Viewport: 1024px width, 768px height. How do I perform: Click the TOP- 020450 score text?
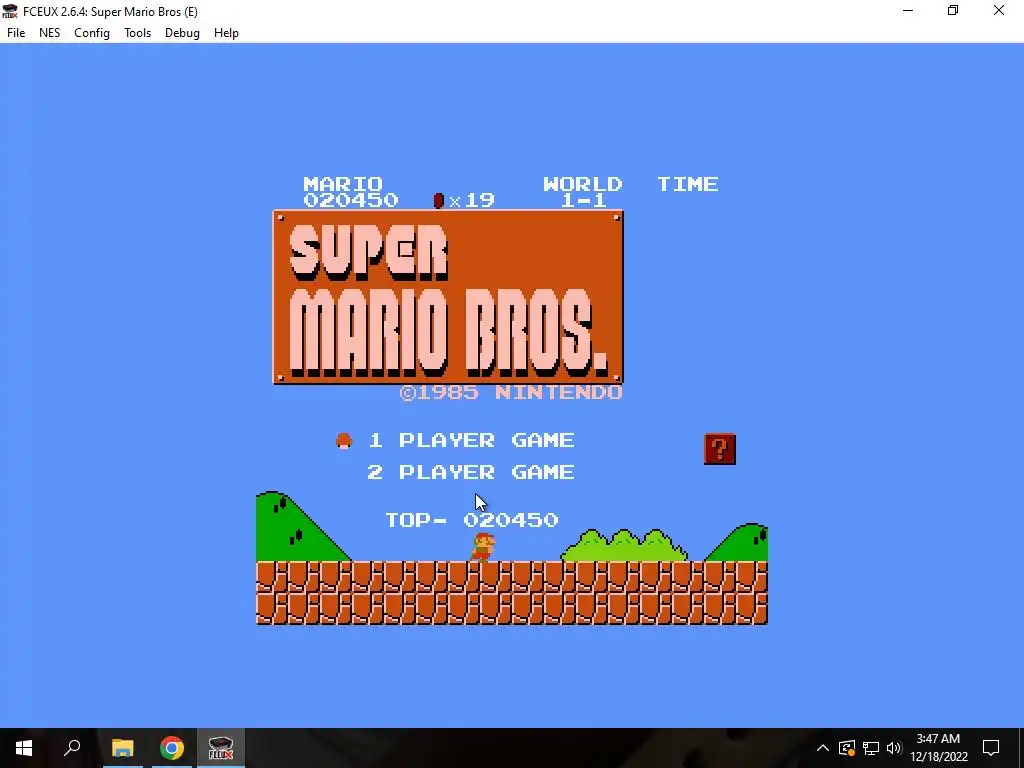click(x=472, y=520)
